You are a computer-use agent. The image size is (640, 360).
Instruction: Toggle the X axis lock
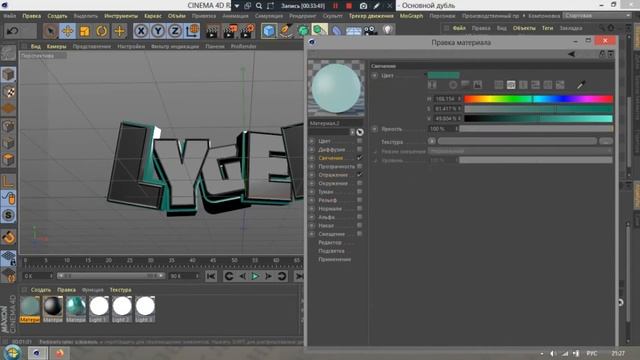[x=141, y=31]
